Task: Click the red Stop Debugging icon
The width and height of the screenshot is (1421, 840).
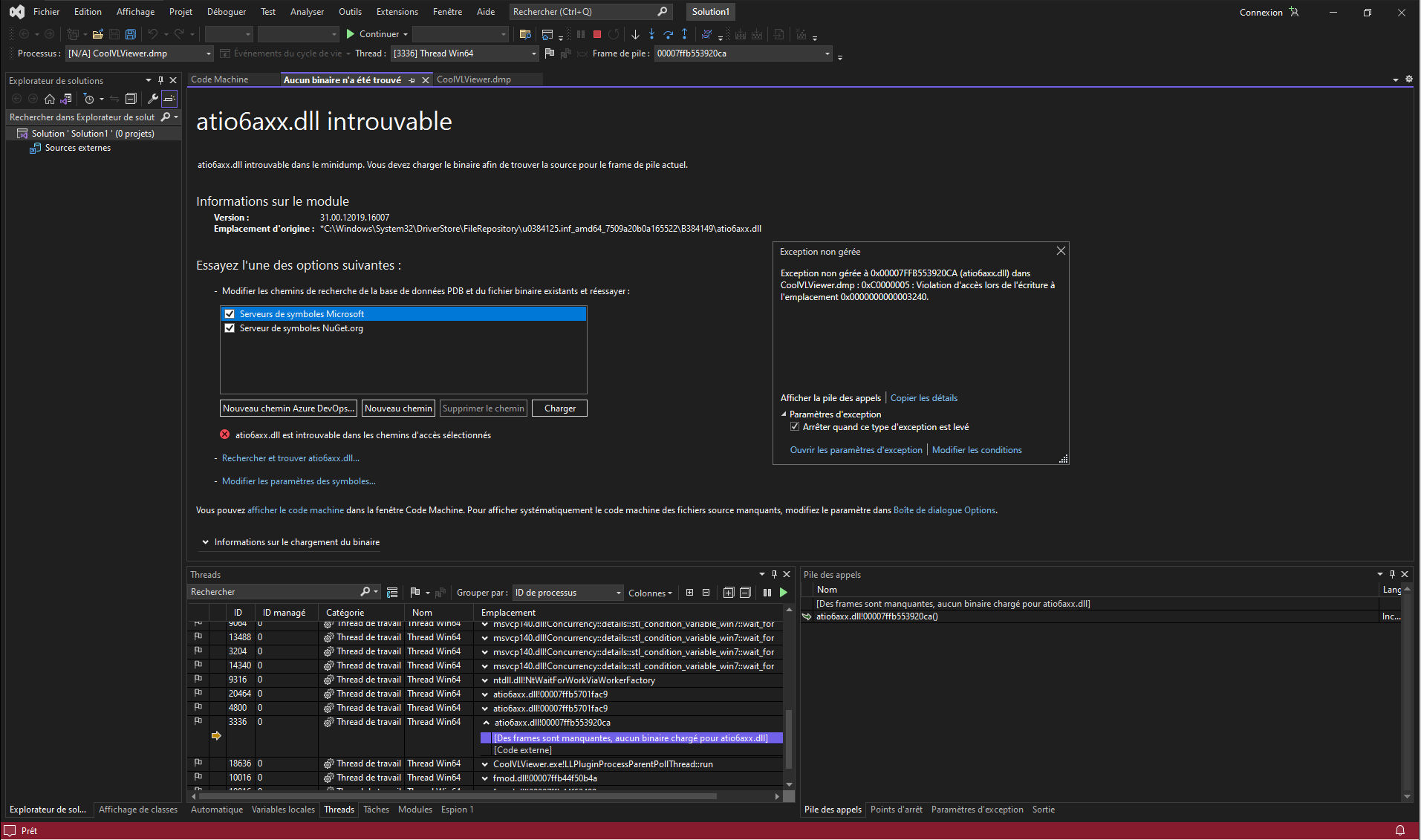Action: tap(597, 34)
